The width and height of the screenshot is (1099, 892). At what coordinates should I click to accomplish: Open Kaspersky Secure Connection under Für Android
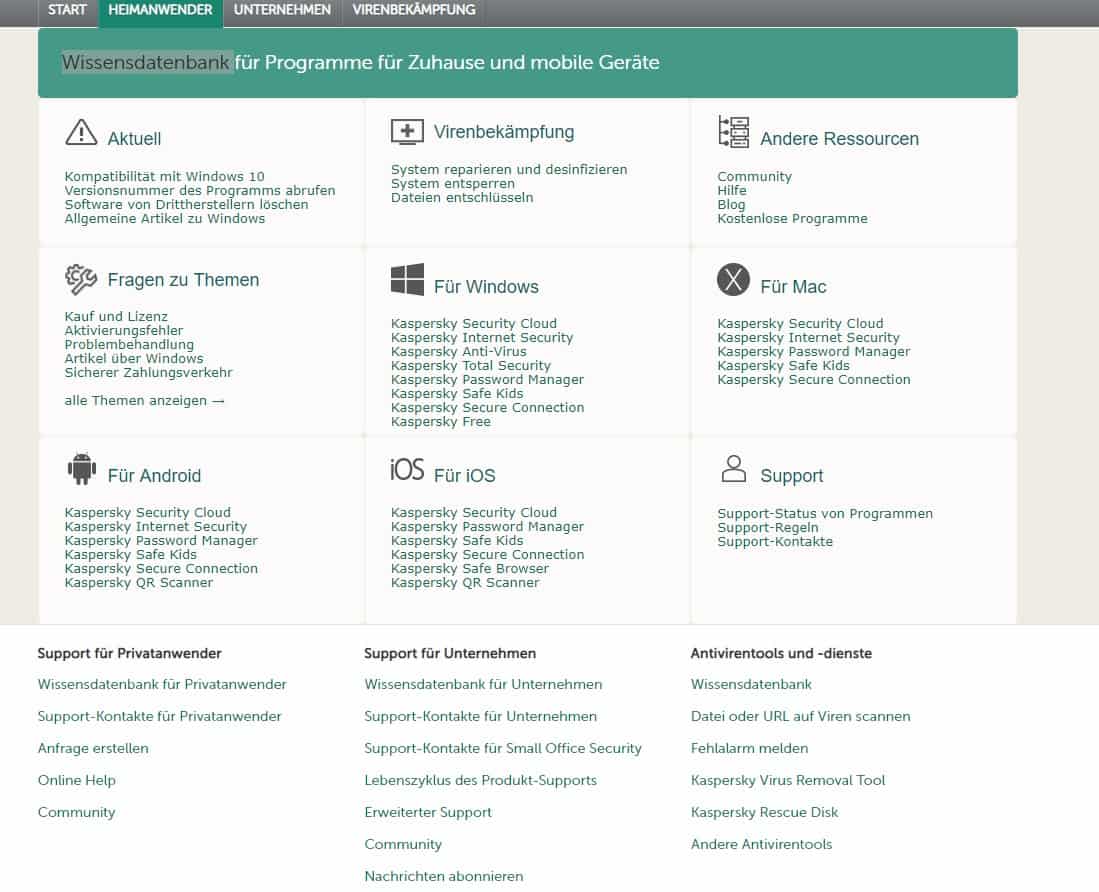coord(161,568)
